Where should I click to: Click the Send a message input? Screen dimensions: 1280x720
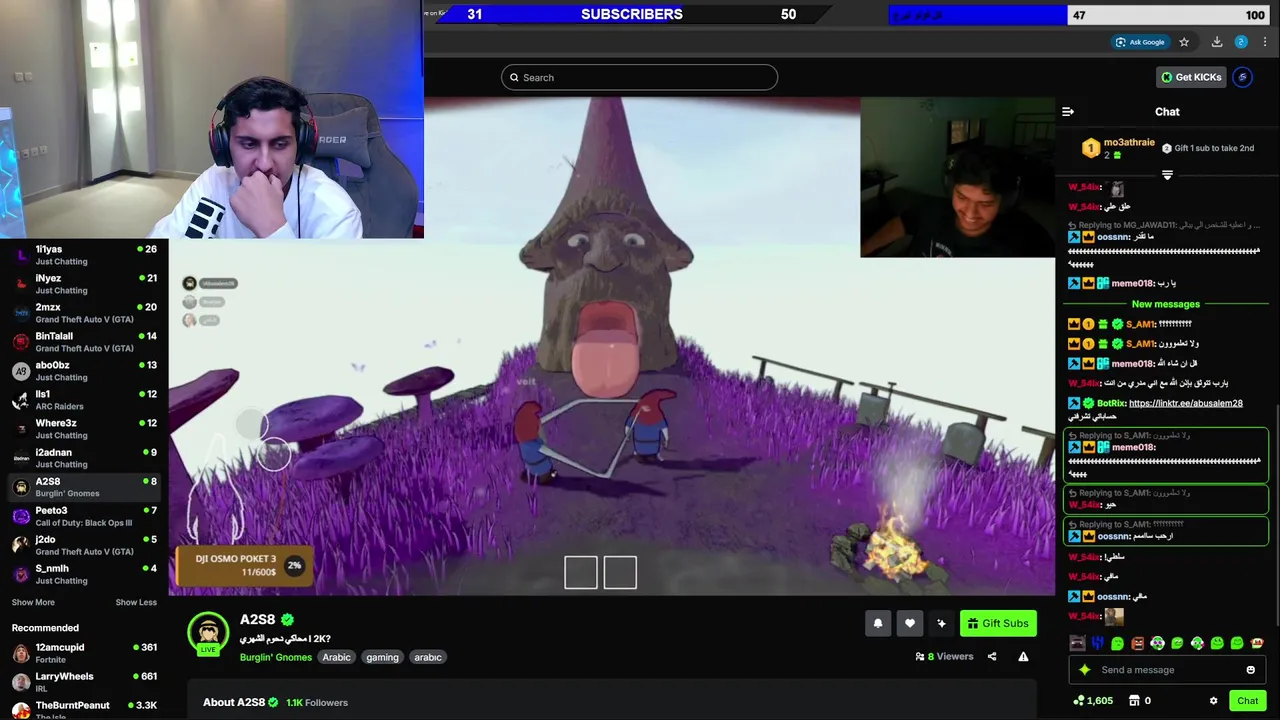(x=1165, y=670)
